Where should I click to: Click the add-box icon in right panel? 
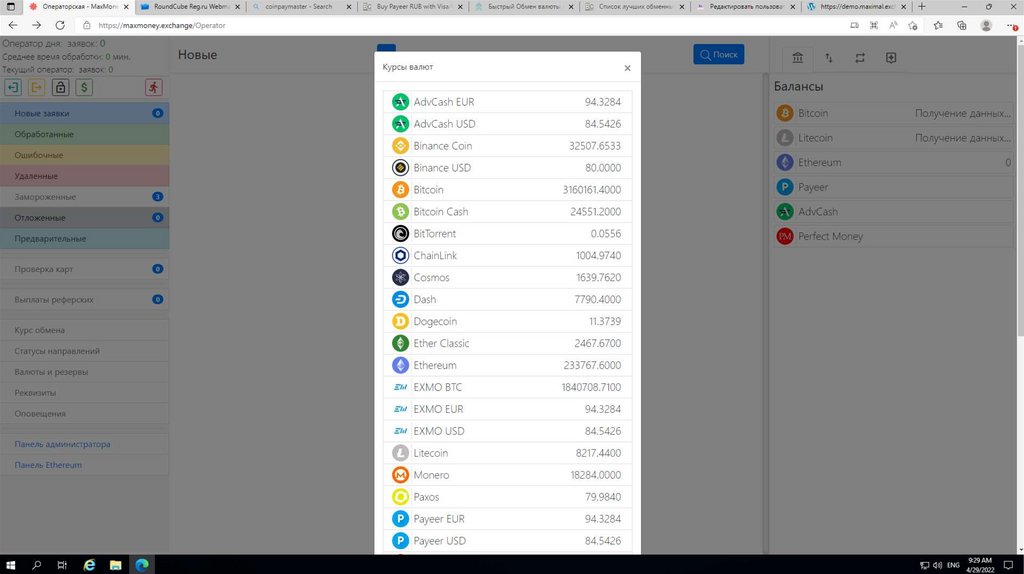pyautogui.click(x=891, y=57)
